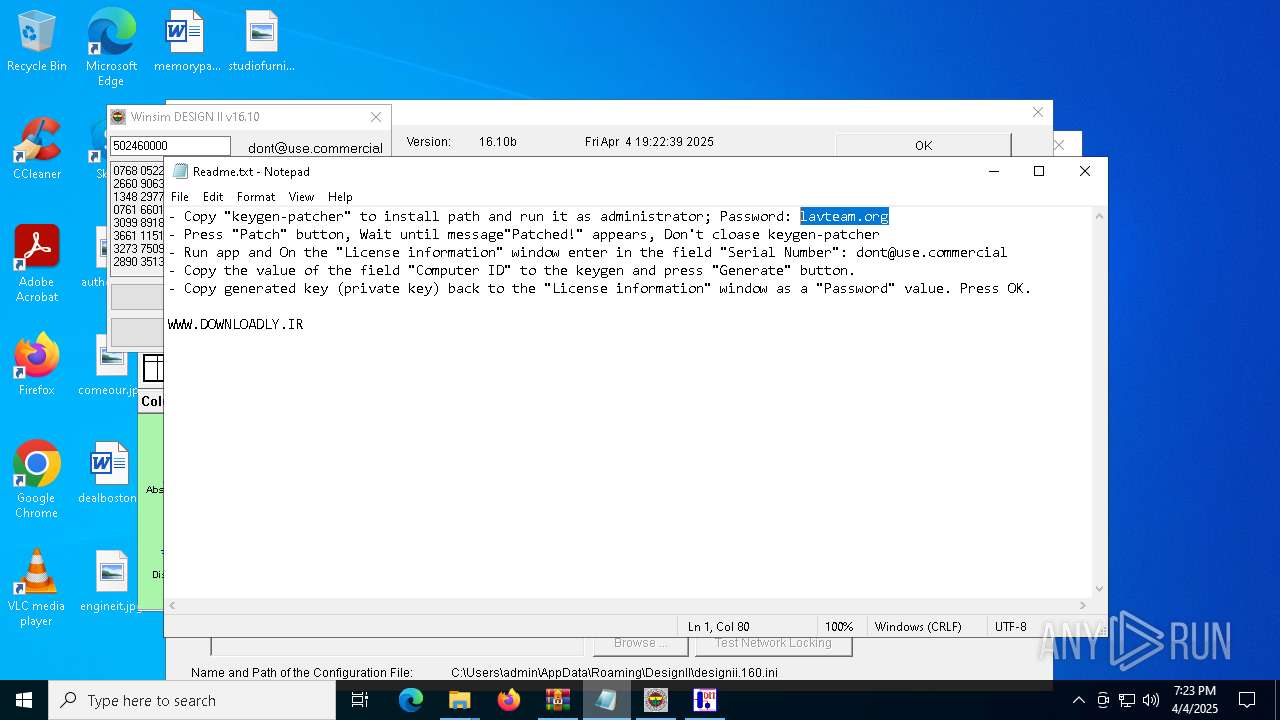The height and width of the screenshot is (720, 1280).
Task: Click the Windows (CRLF) status bar entry
Action: pyautogui.click(x=918, y=627)
